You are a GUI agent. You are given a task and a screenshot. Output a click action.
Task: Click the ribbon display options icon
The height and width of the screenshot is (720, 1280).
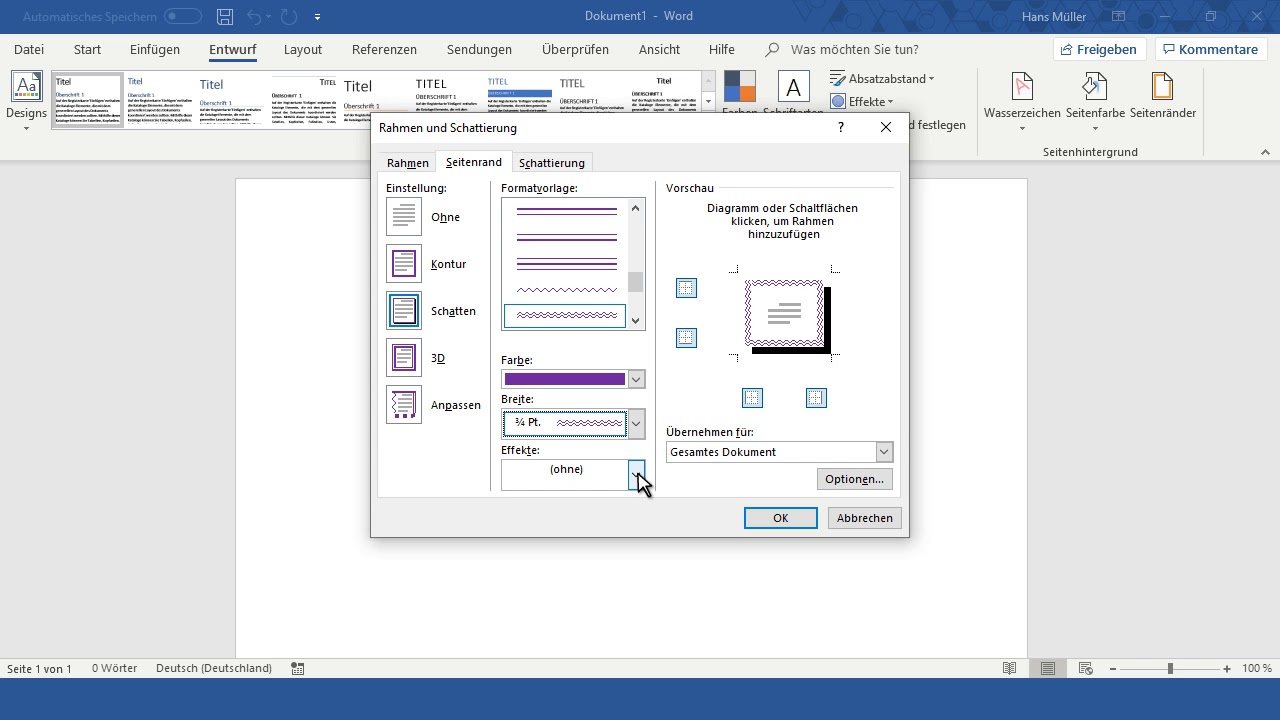click(1118, 17)
